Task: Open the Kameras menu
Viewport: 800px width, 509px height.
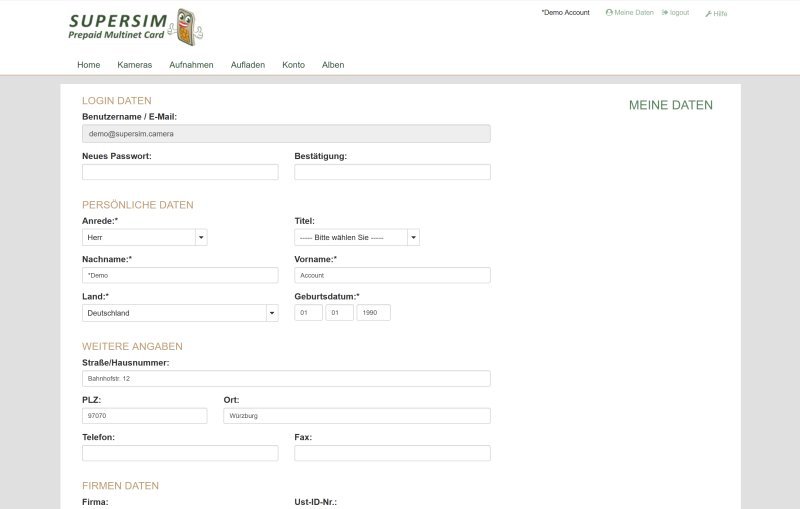Action: (x=134, y=65)
